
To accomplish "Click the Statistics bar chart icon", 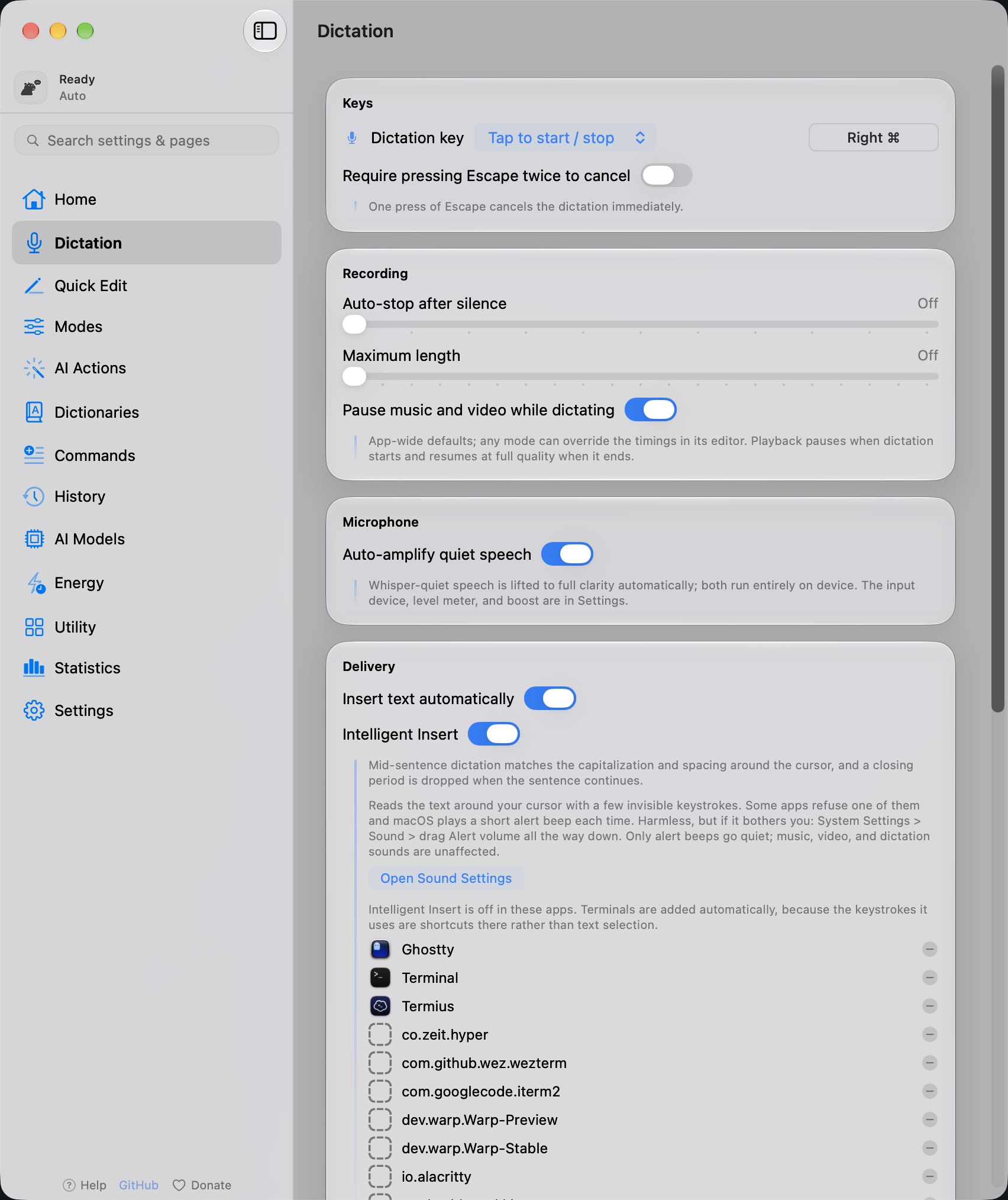I will click(34, 667).
